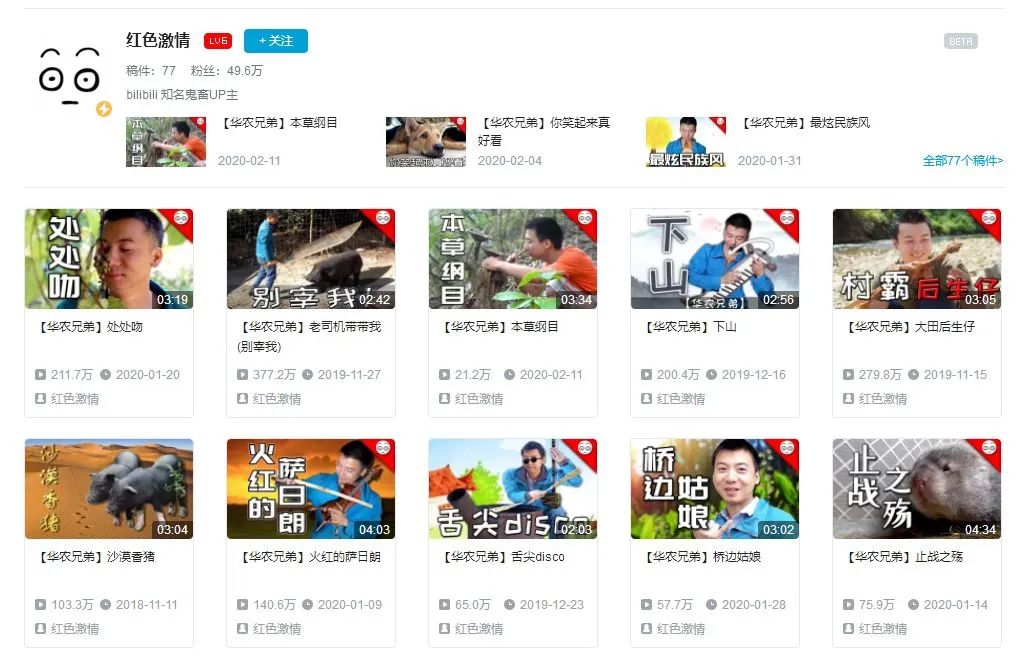Click the 【华农兄弟】止战之殇 title
Image resolution: width=1016 pixels, height=658 pixels.
(x=903, y=557)
